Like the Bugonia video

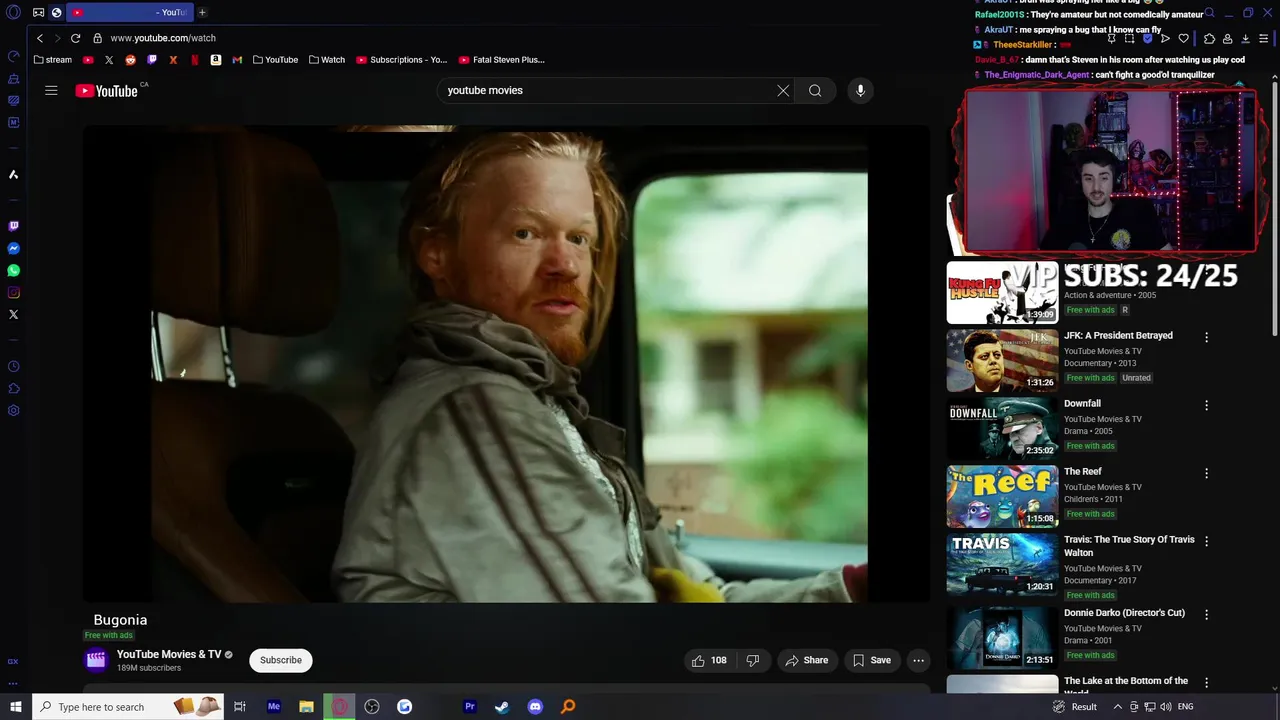(709, 660)
